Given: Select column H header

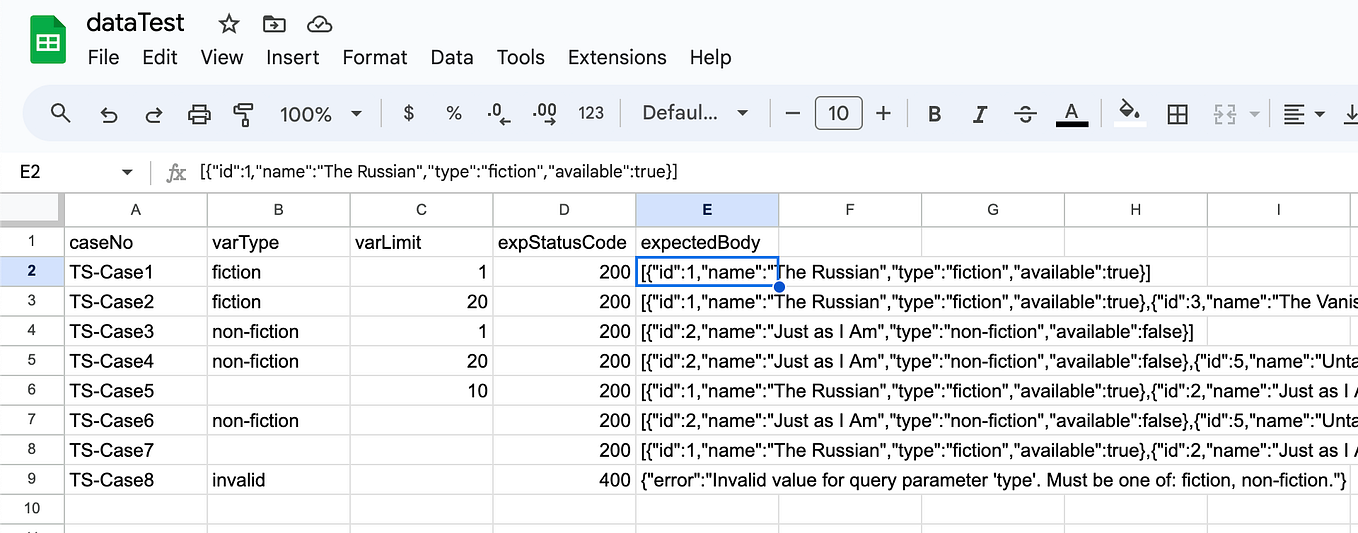Looking at the screenshot, I should tap(1136, 209).
